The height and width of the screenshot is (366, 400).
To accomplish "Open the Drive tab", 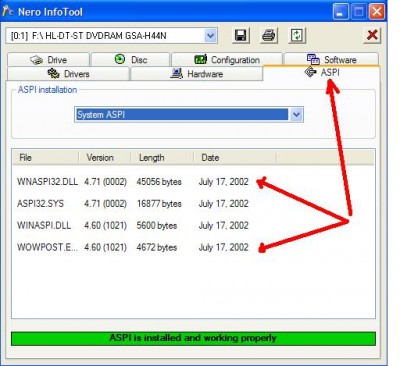I will pos(49,59).
